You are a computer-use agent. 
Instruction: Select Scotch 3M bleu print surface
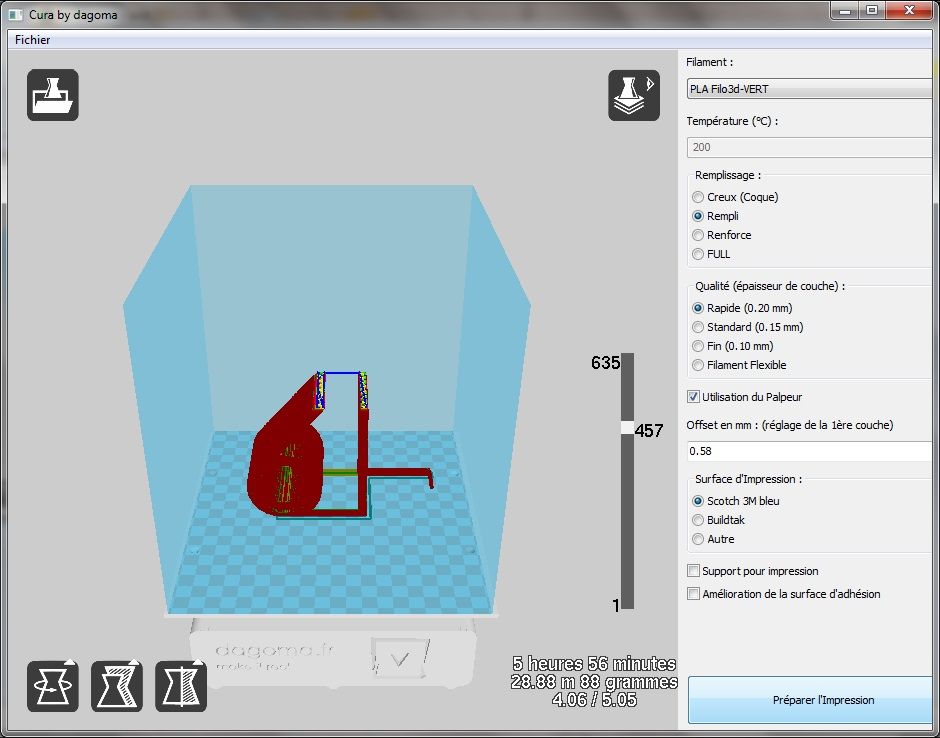tap(736, 501)
